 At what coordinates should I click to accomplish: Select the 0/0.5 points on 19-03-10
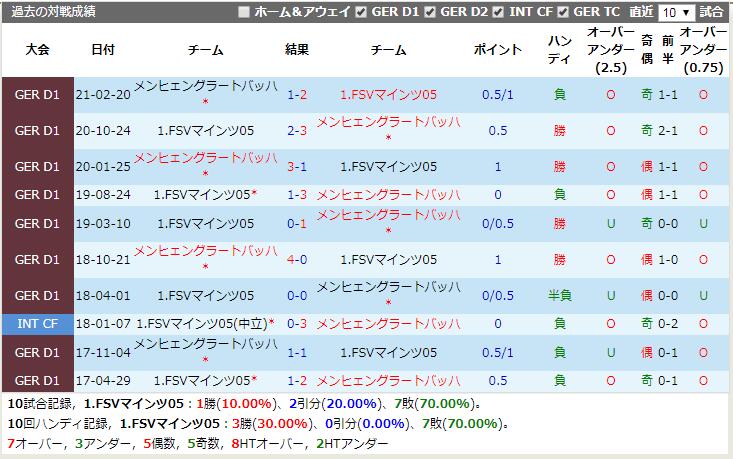498,224
